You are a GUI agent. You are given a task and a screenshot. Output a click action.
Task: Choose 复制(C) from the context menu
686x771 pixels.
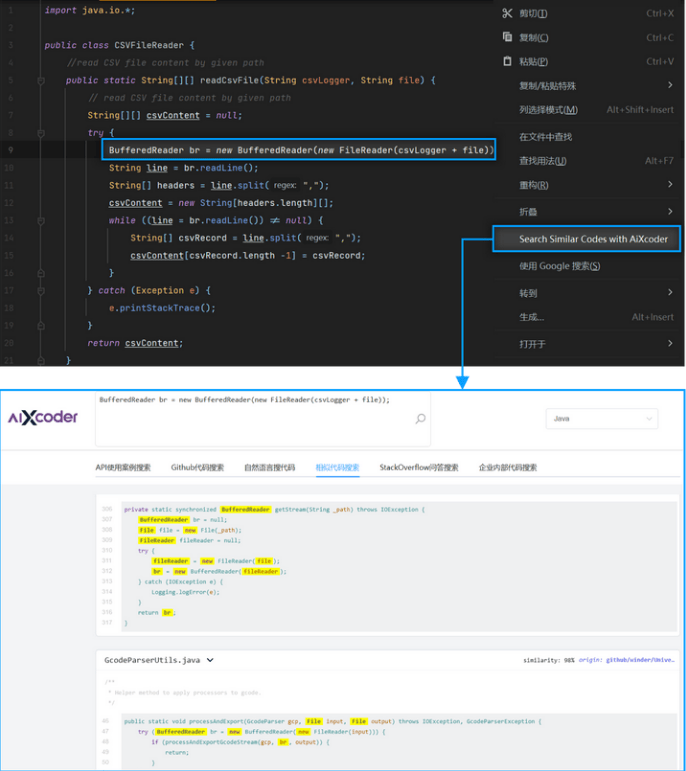[588, 37]
